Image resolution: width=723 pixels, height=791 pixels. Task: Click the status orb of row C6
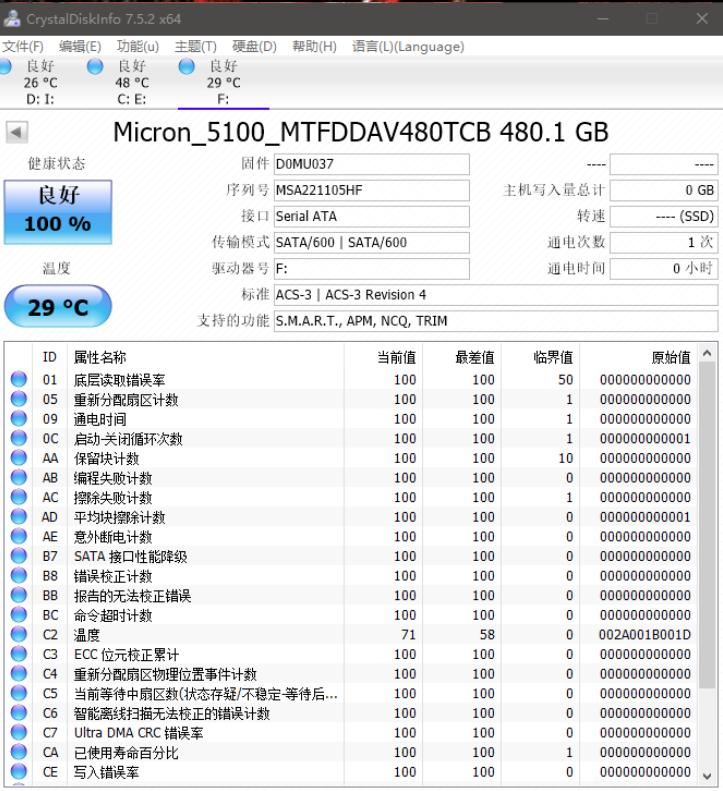point(19,713)
